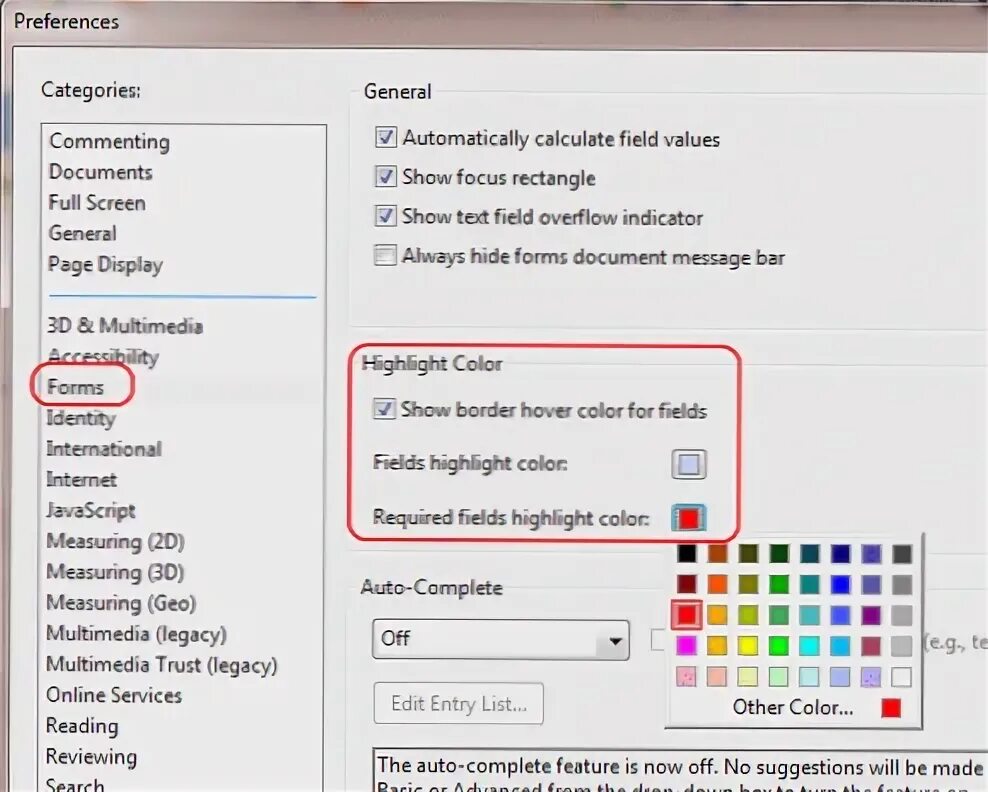Open the Documents preferences category

pos(101,171)
